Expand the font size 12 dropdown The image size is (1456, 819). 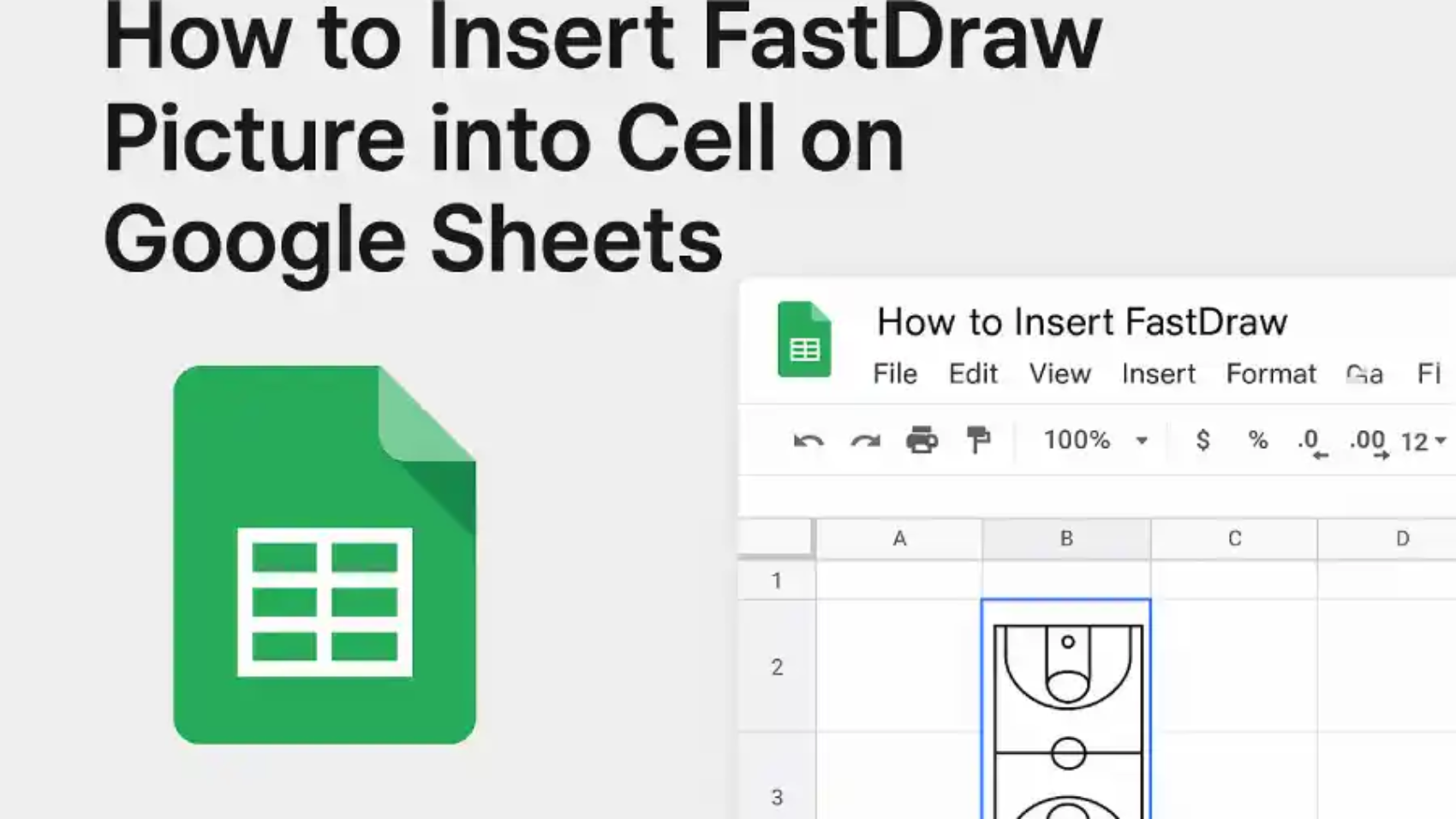pos(1423,441)
